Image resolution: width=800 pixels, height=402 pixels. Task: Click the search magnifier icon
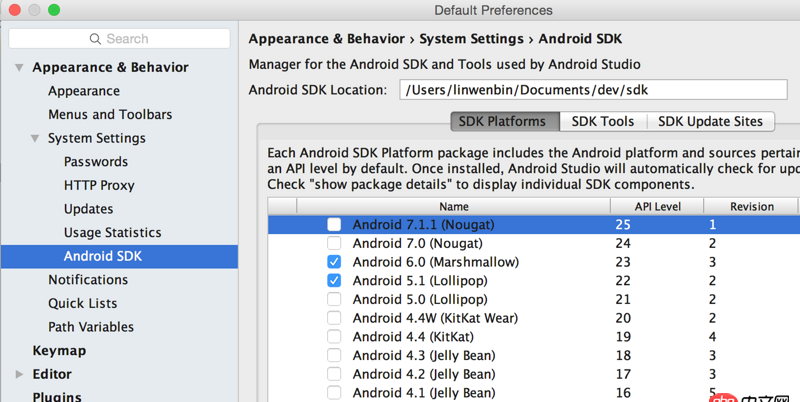(x=95, y=39)
